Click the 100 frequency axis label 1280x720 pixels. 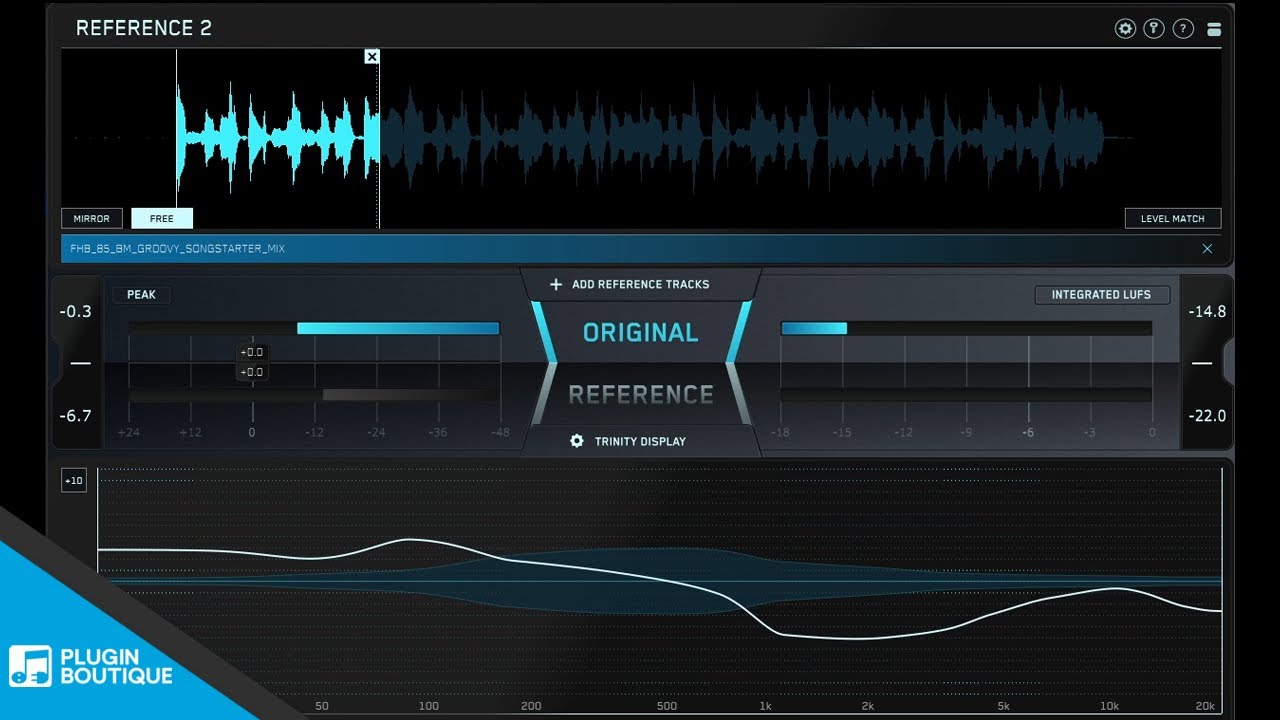tap(429, 706)
